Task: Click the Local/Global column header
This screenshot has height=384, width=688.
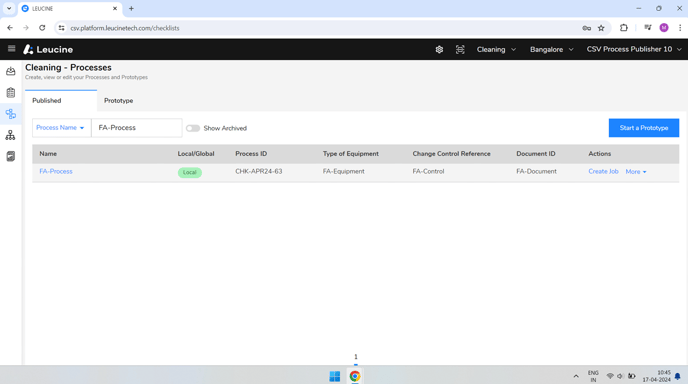Action: coord(196,154)
